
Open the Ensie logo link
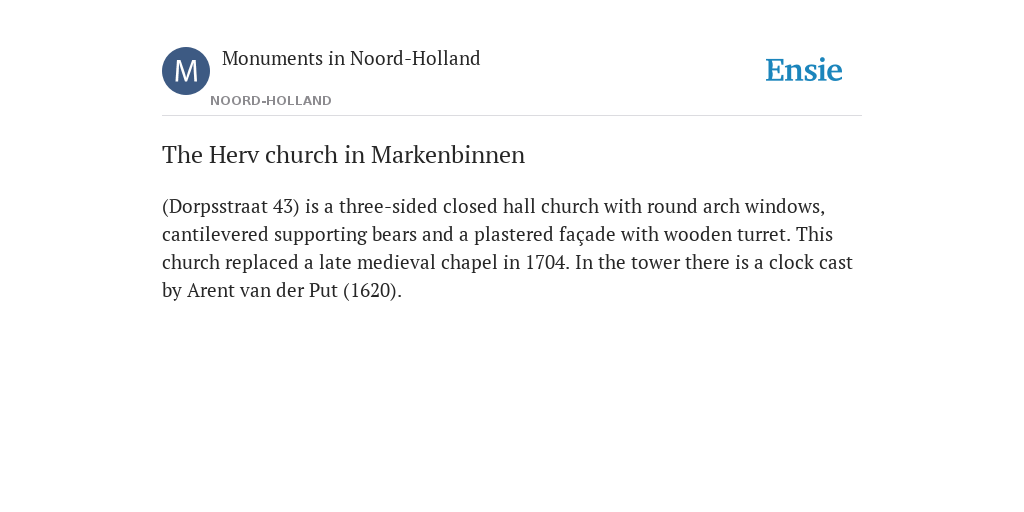[x=804, y=70]
